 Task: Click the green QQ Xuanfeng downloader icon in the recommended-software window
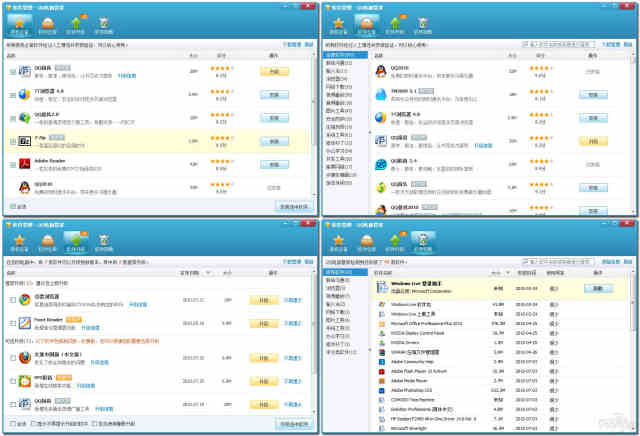point(24,118)
